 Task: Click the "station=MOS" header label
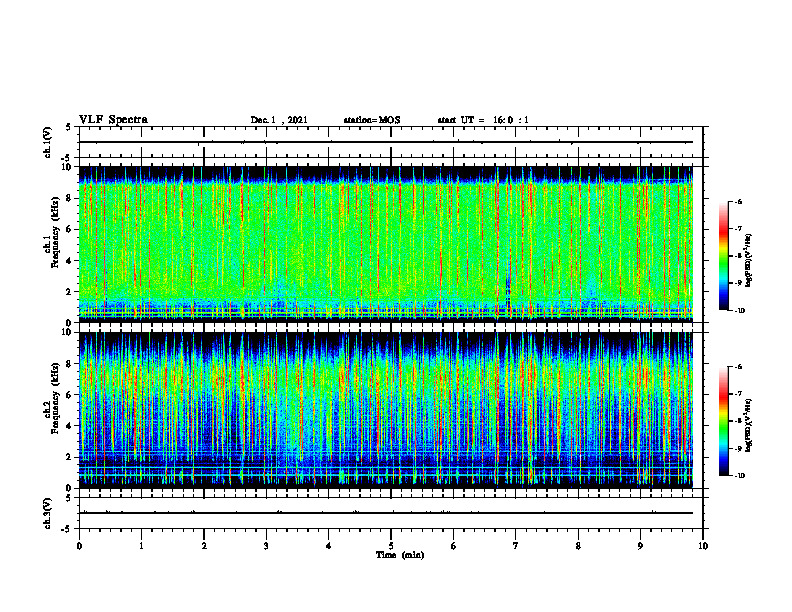pyautogui.click(x=372, y=120)
